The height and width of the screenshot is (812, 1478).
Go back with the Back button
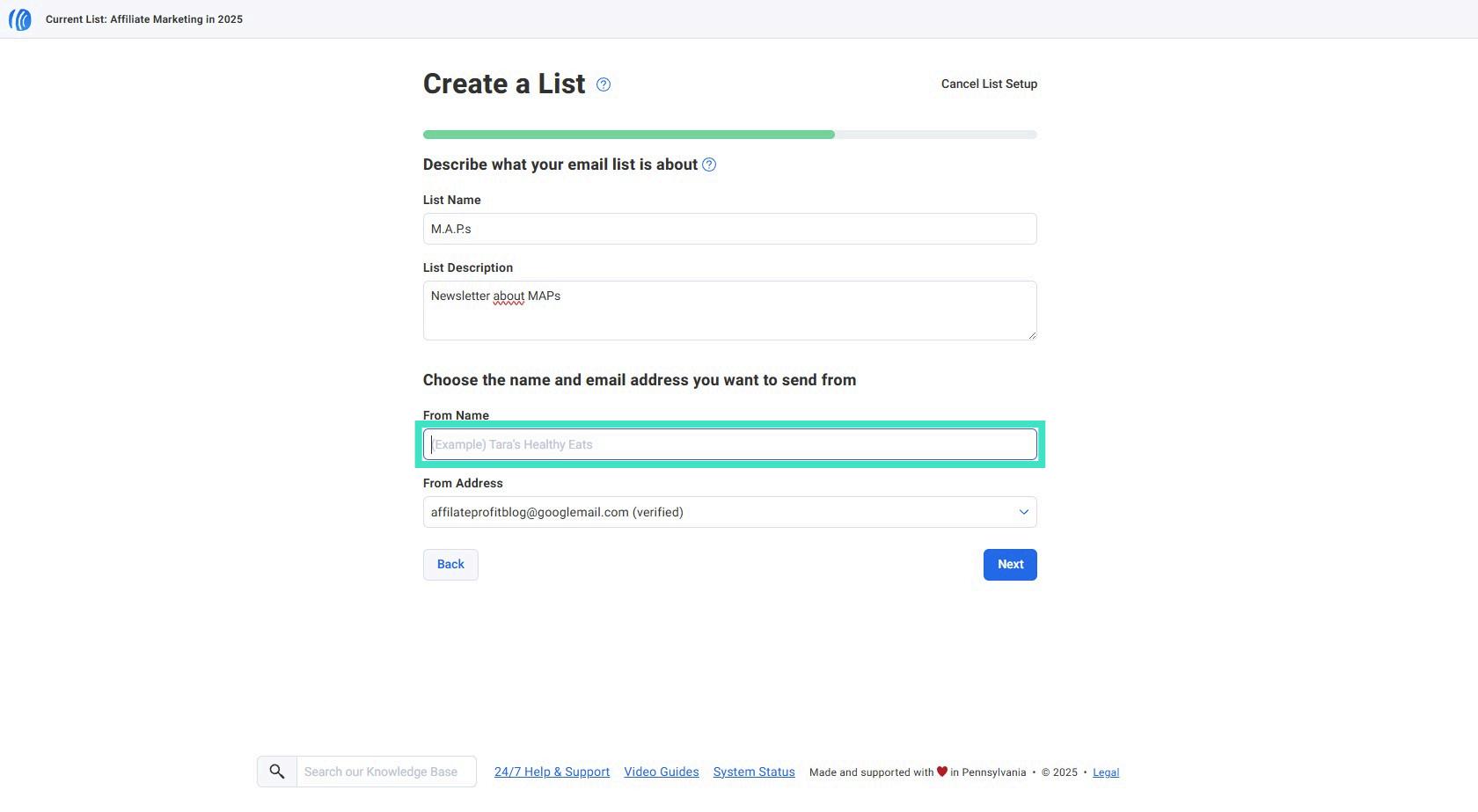pos(450,565)
